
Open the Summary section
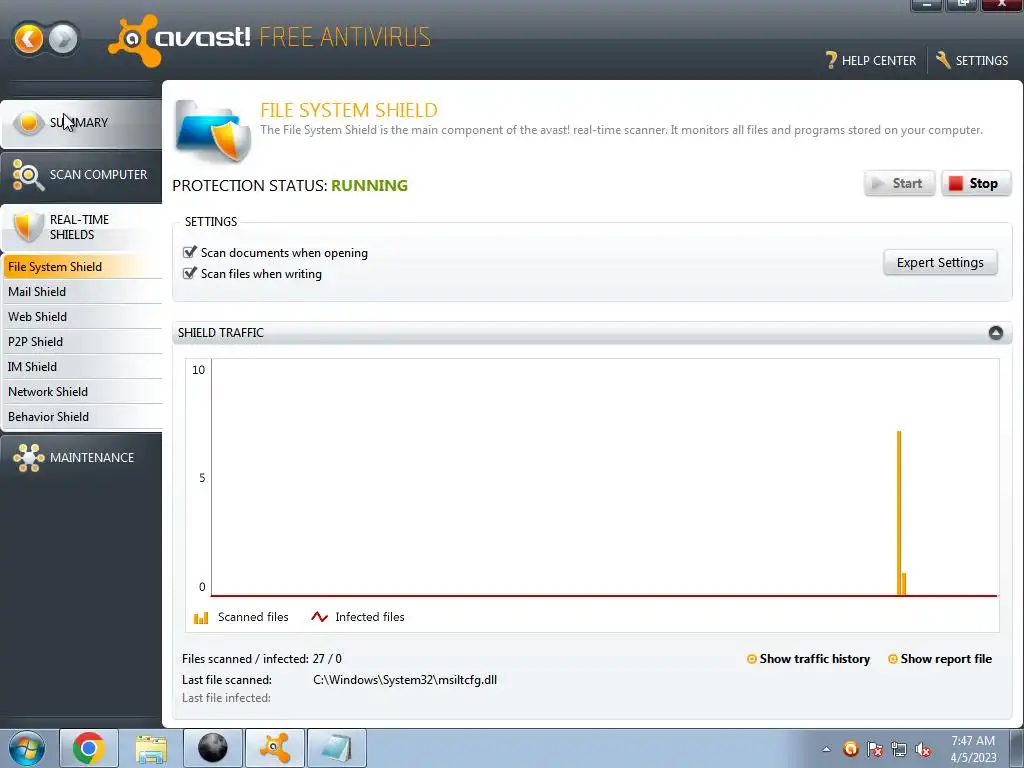(x=81, y=123)
